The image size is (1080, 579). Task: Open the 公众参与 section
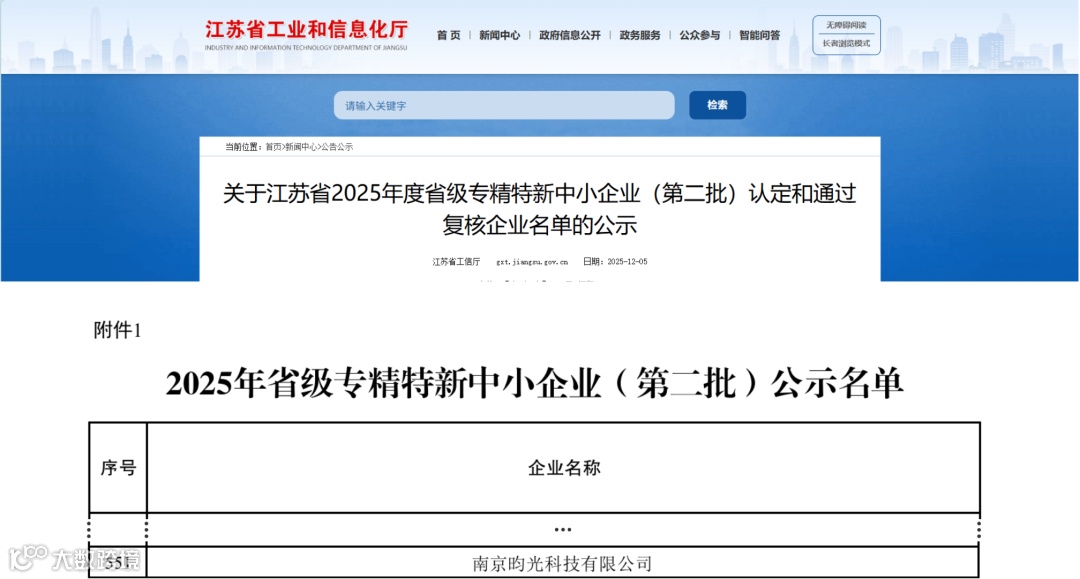699,33
